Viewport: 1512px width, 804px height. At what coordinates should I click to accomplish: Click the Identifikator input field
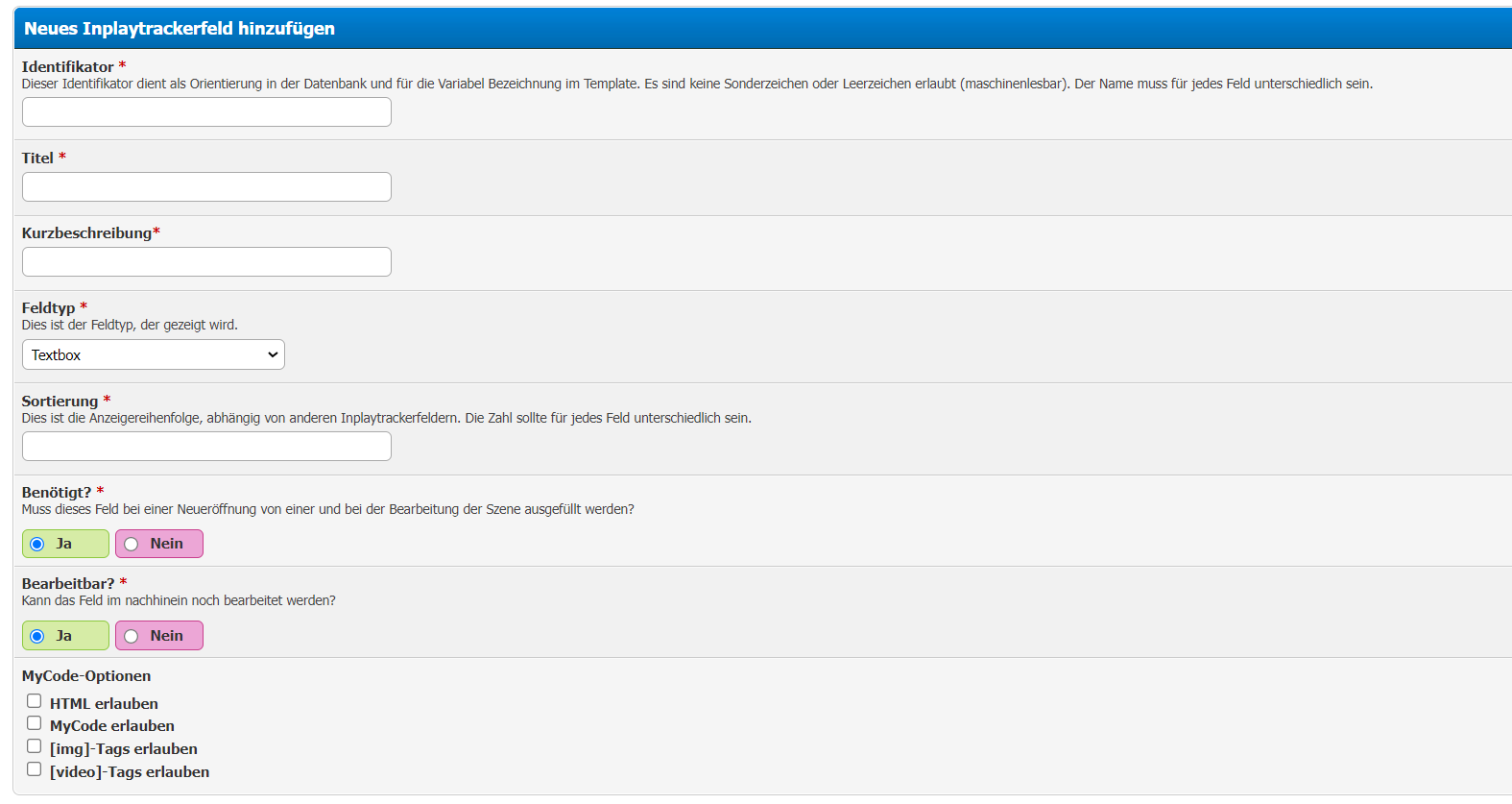click(206, 112)
